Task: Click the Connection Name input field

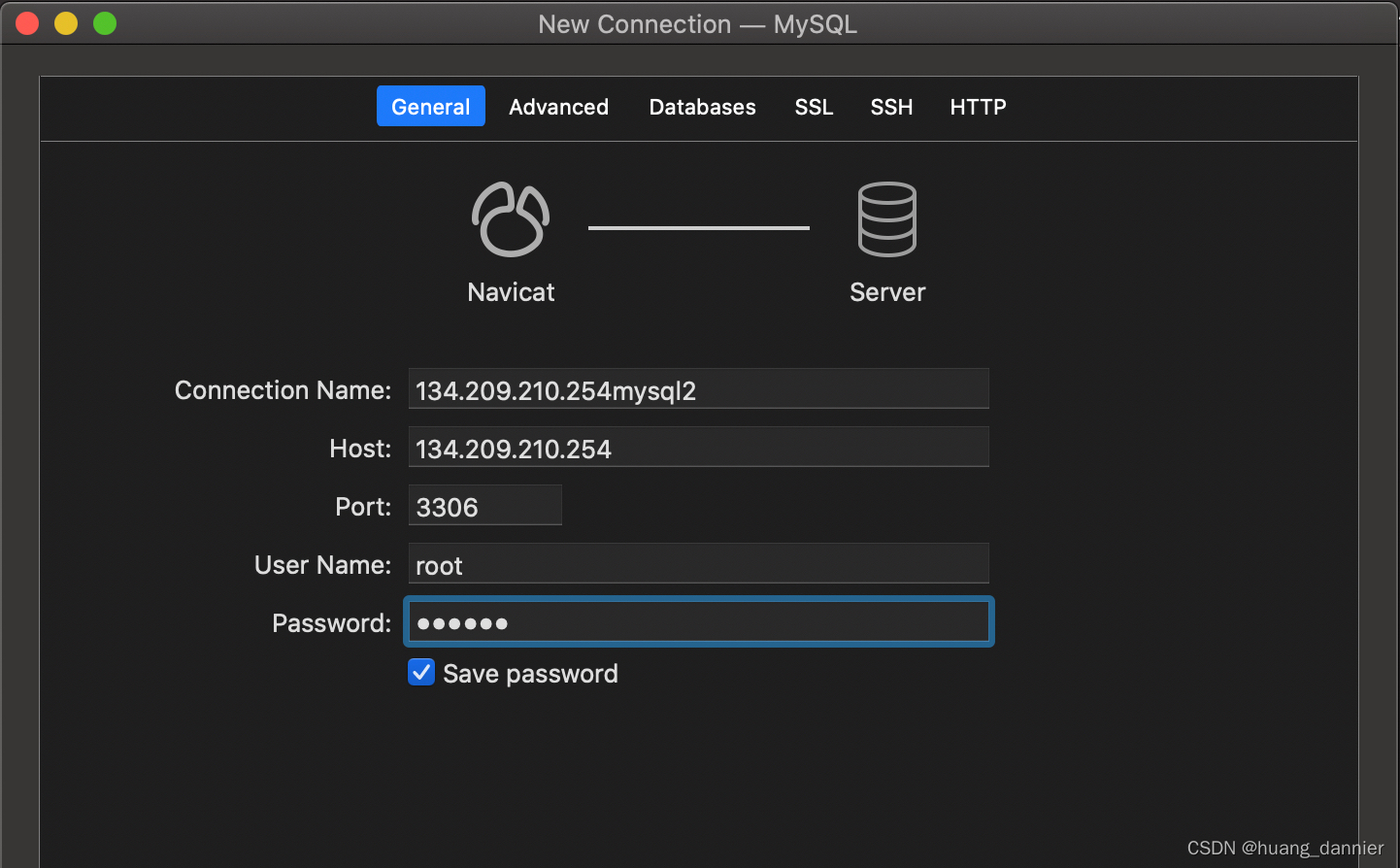Action: 699,388
